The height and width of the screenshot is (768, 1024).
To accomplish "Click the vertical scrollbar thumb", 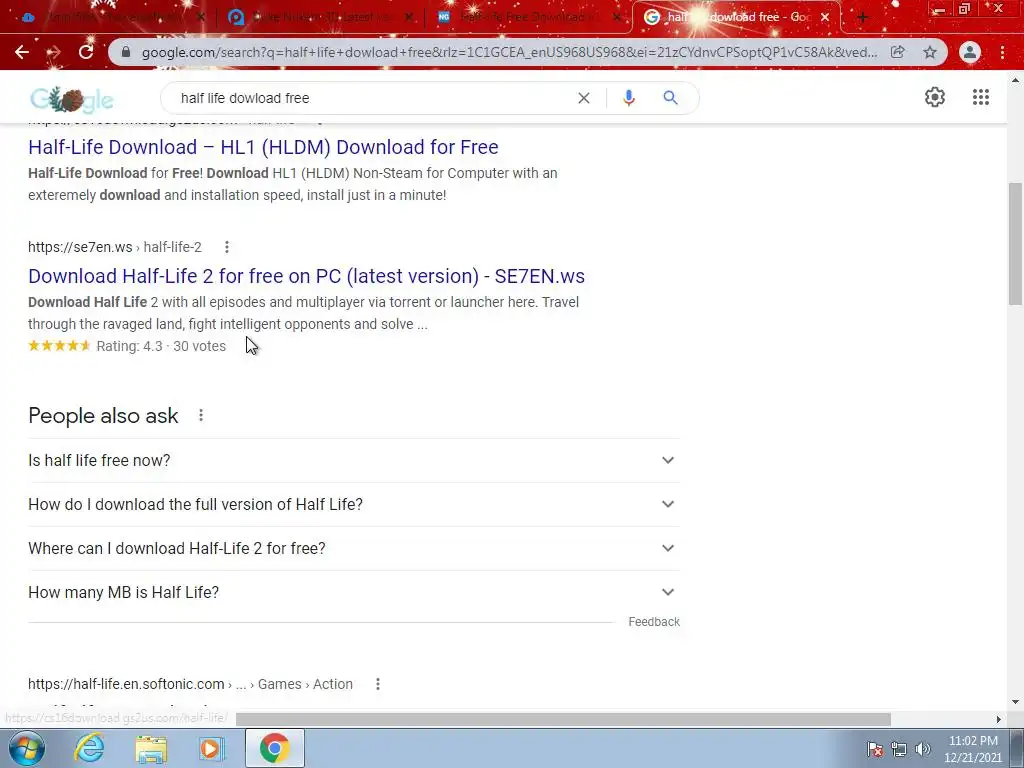I will pos(1015,244).
